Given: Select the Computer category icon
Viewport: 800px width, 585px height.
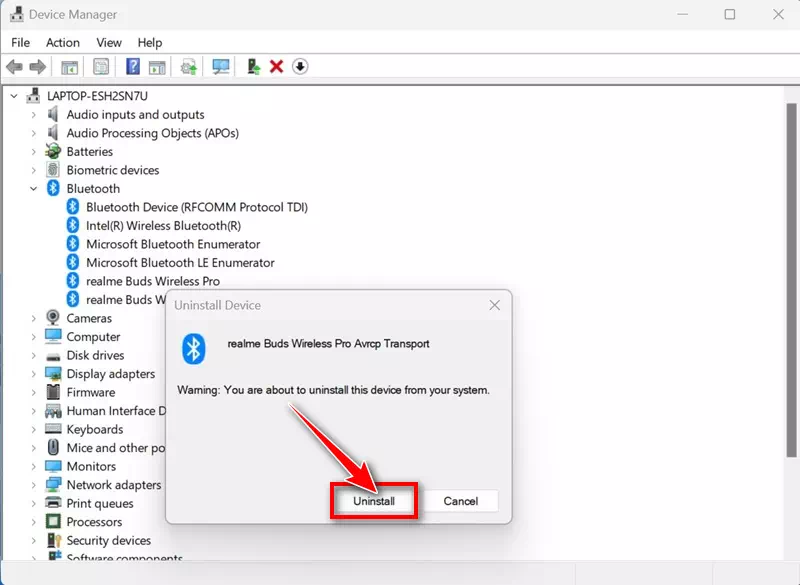Looking at the screenshot, I should (53, 337).
